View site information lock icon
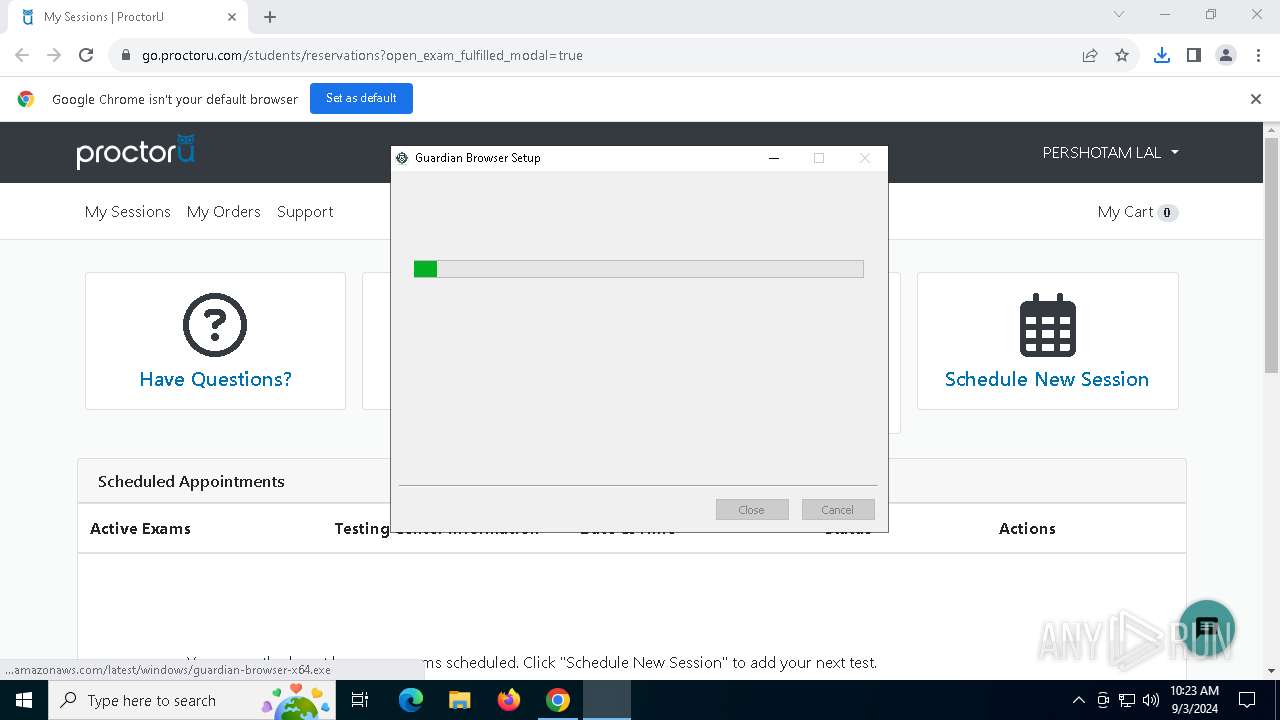This screenshot has height=720, width=1280. coord(125,55)
